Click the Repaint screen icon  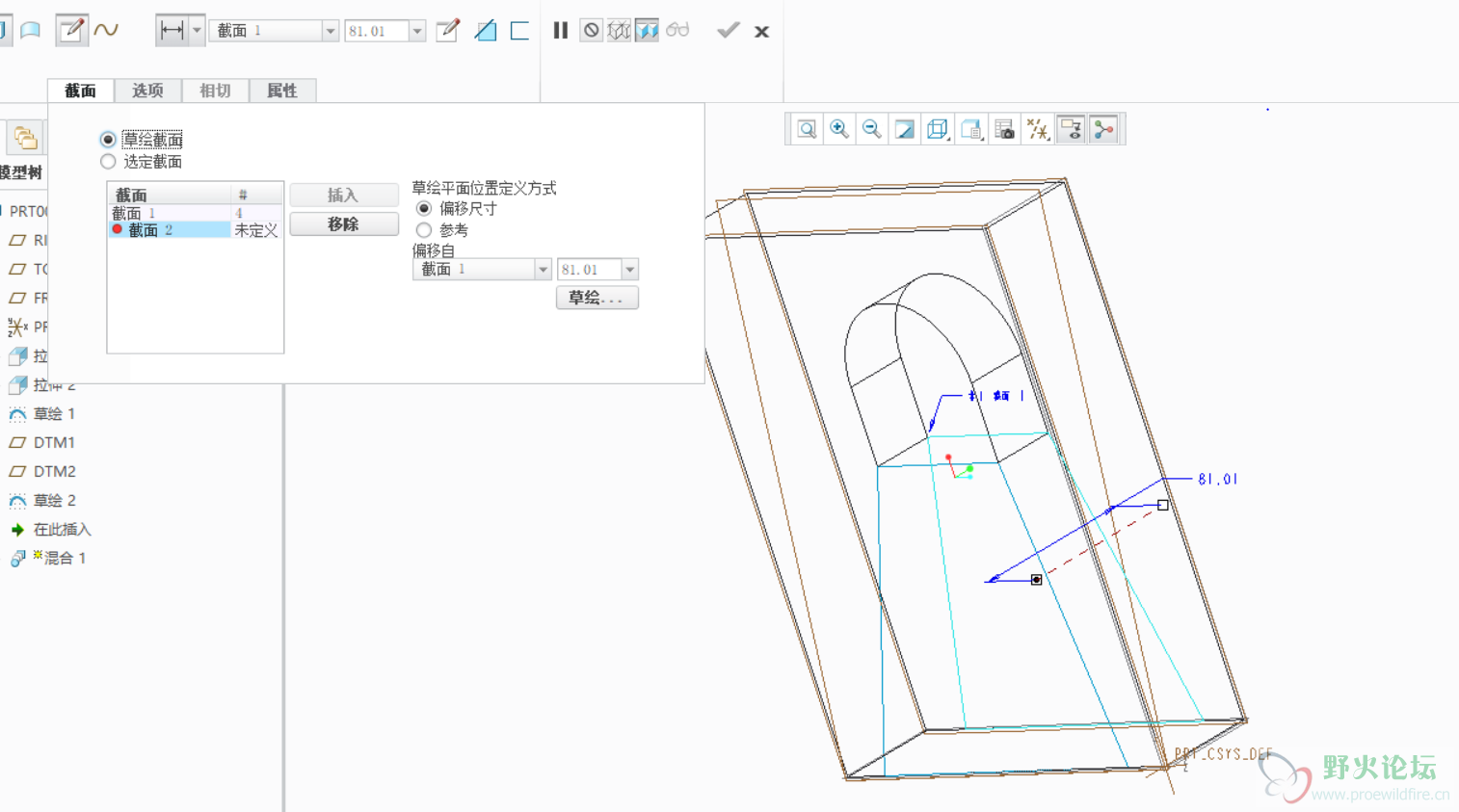coord(905,129)
